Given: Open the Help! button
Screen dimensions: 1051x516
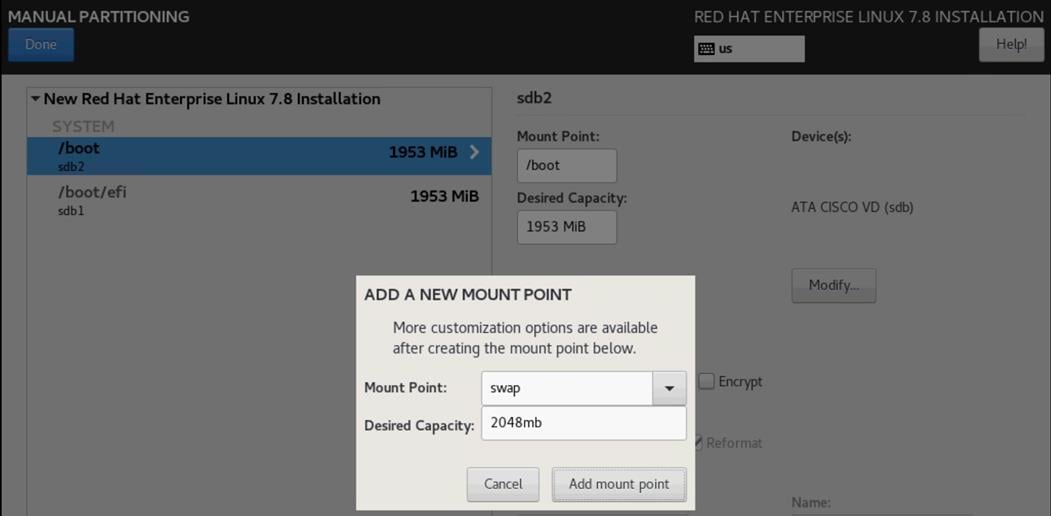Looking at the screenshot, I should point(1011,45).
